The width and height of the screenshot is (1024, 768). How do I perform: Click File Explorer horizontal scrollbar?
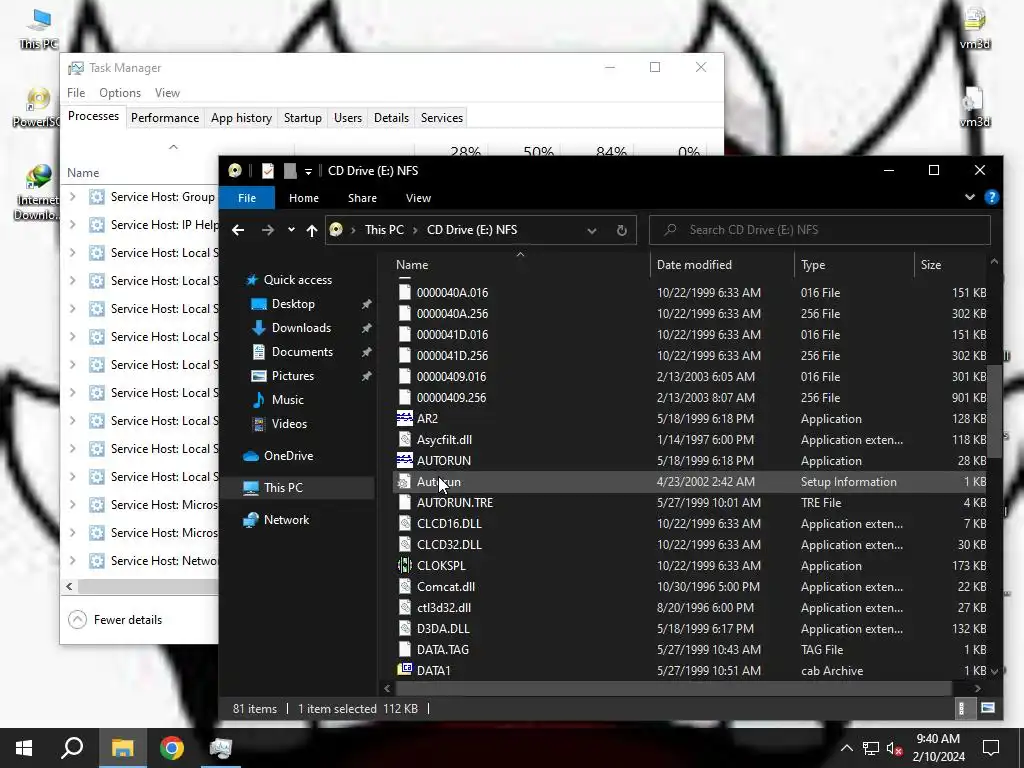coord(673,688)
